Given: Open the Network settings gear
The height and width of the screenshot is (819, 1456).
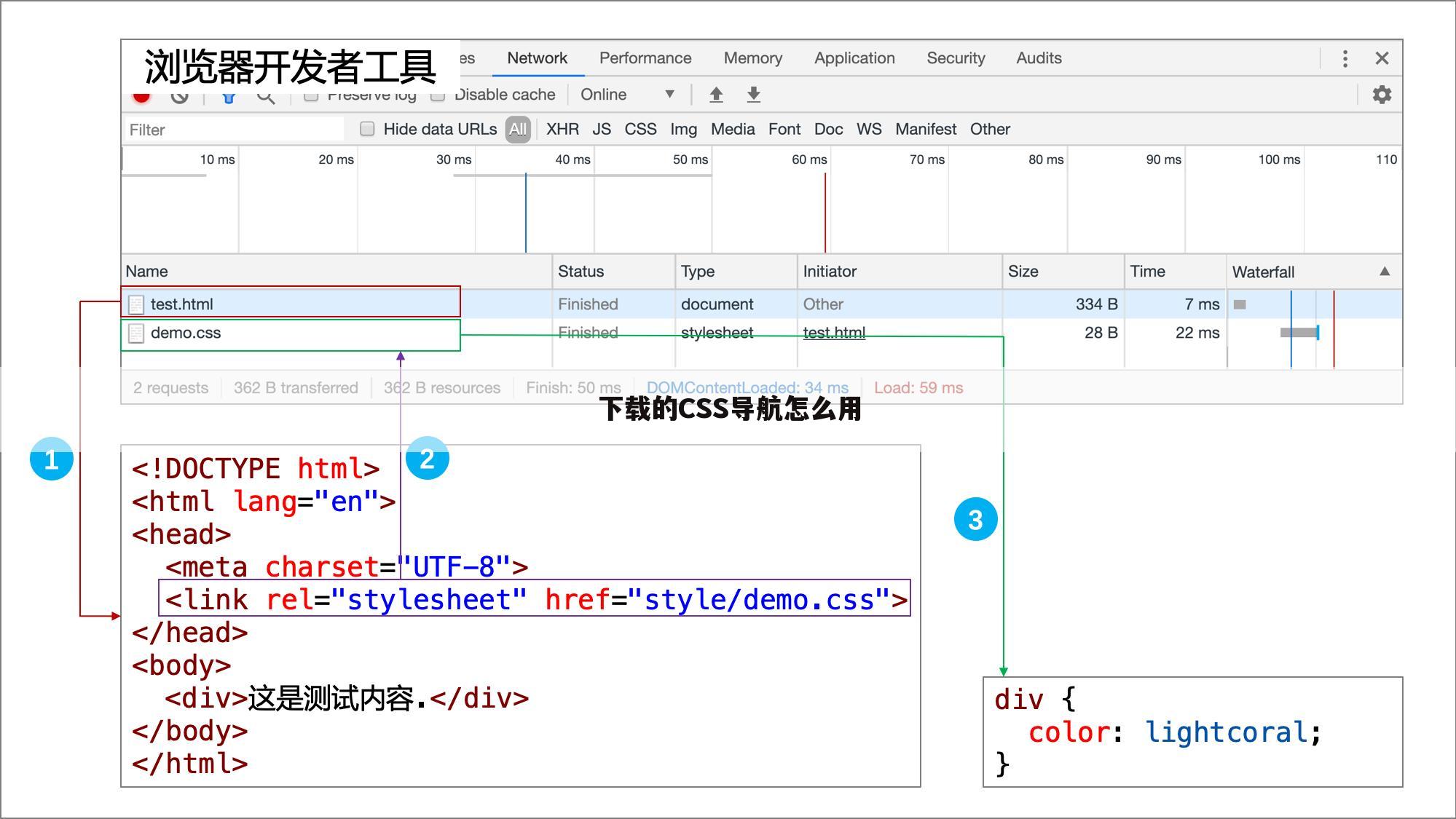Looking at the screenshot, I should coord(1382,95).
